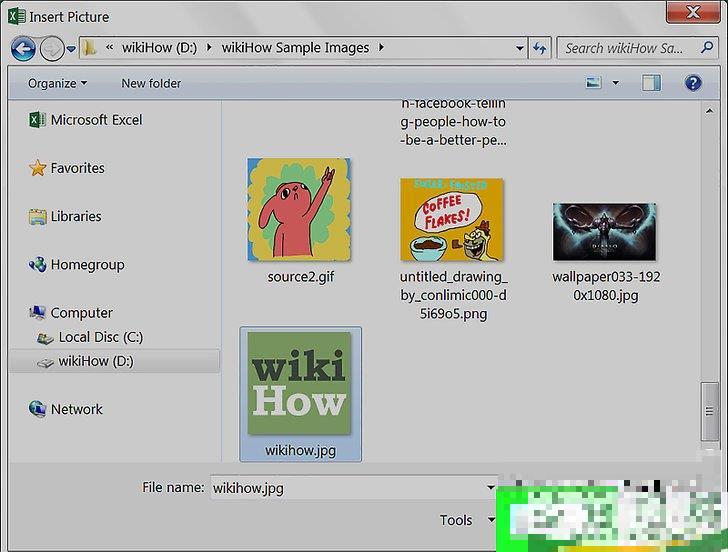
Task: Click the File name text field
Action: (x=350, y=488)
